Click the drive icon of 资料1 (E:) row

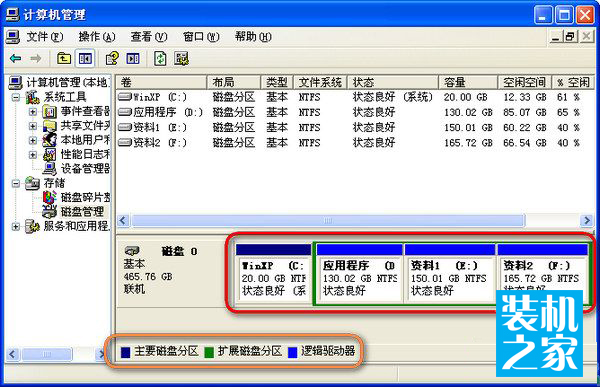click(x=125, y=127)
